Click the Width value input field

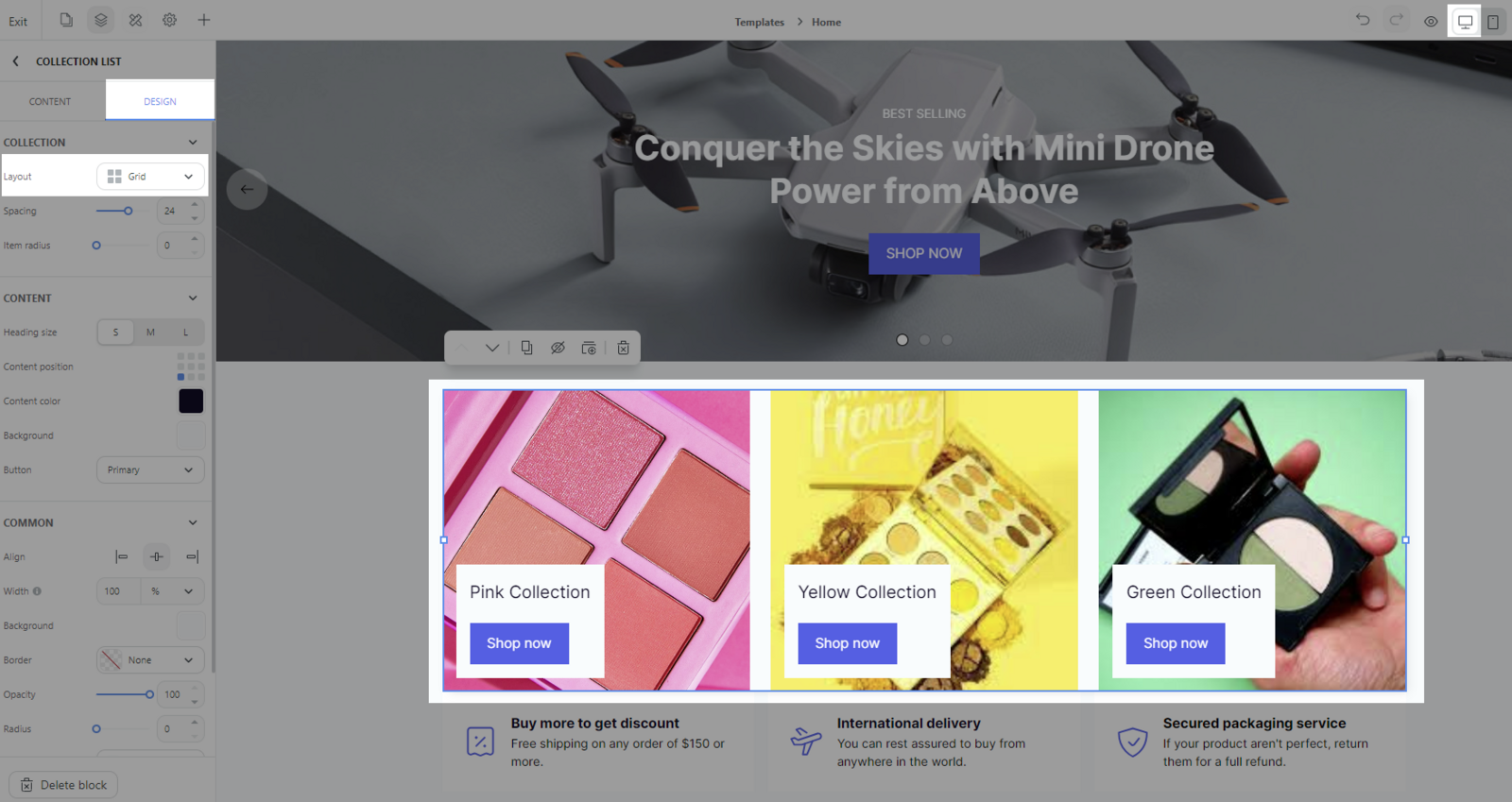[118, 591]
